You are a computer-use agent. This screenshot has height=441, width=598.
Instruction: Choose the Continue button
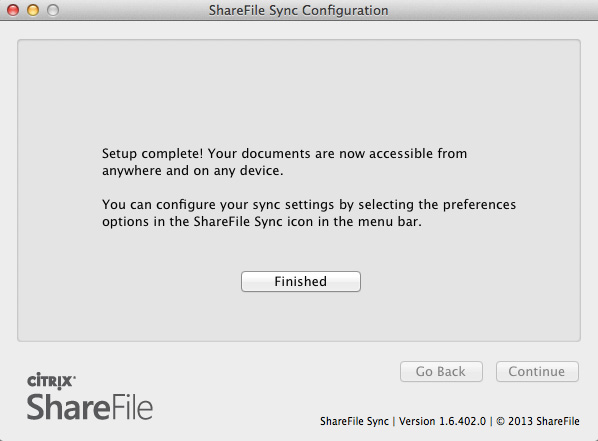[537, 372]
